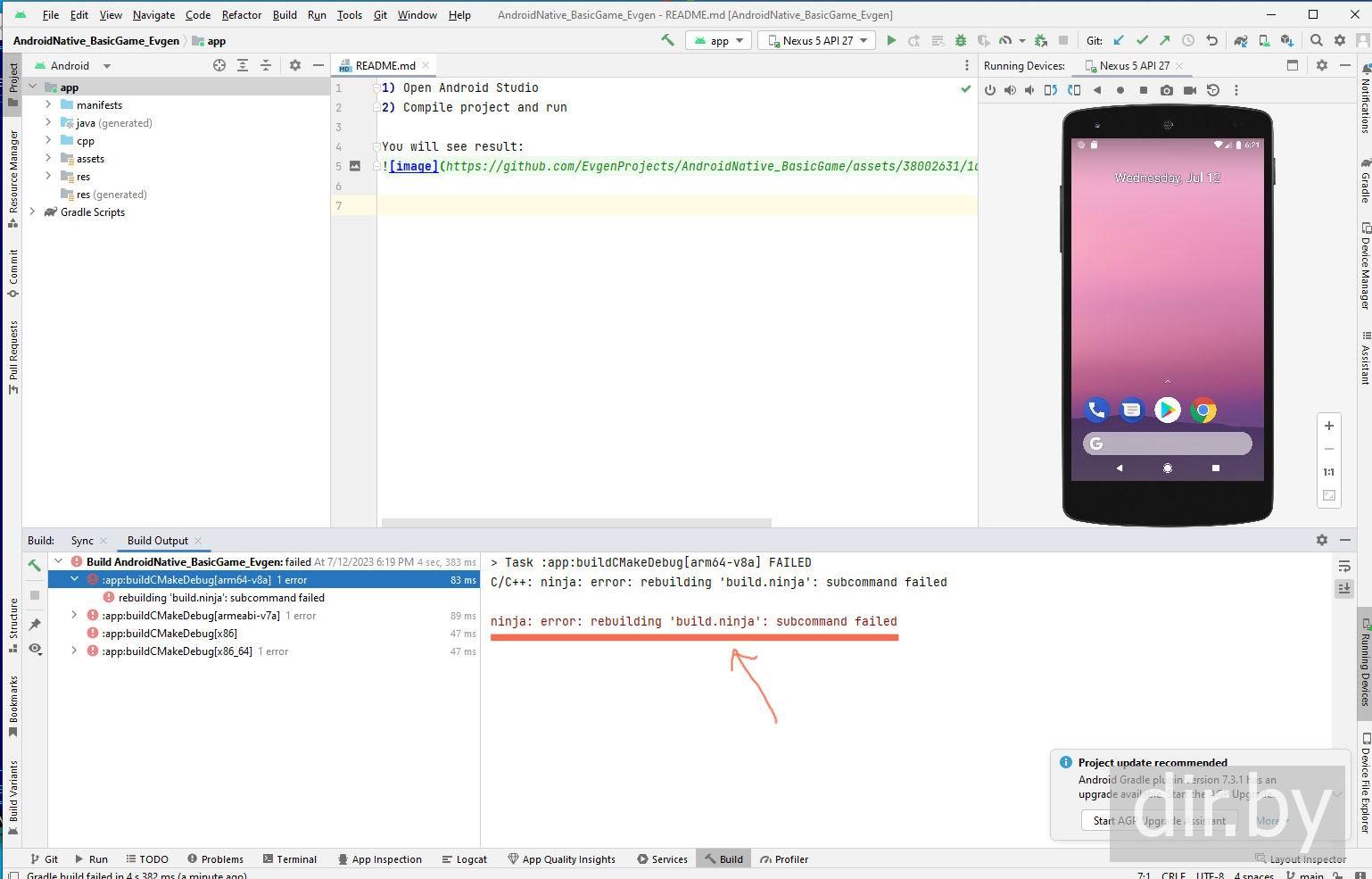Run the app with the green play button
The width and height of the screenshot is (1372, 879).
pyautogui.click(x=890, y=40)
